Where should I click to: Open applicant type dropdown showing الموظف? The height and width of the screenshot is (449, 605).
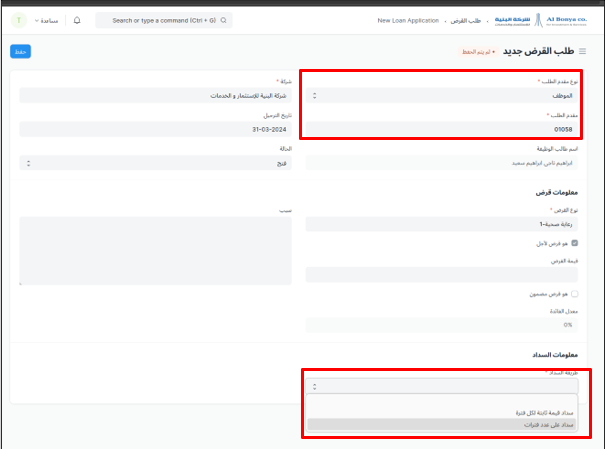point(441,96)
